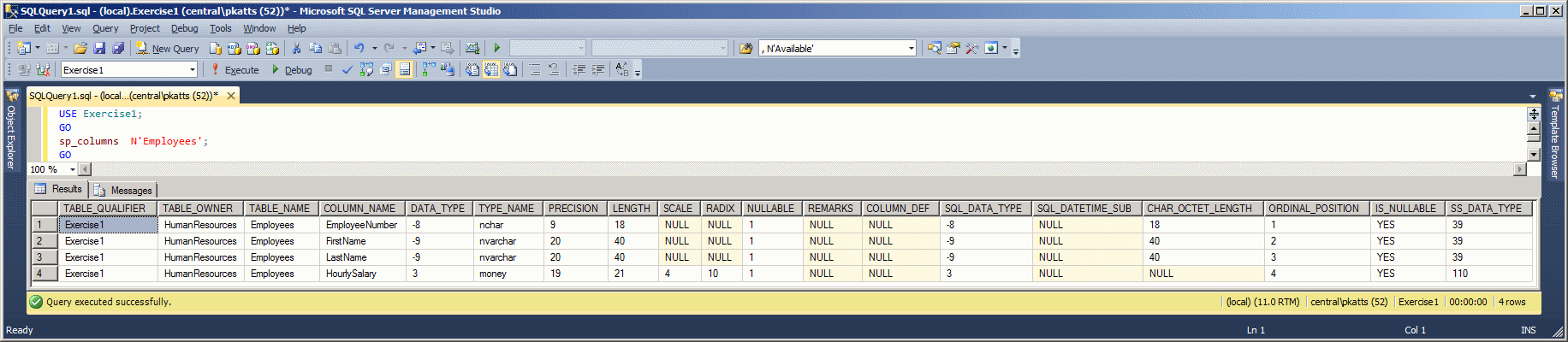The height and width of the screenshot is (342, 1568).
Task: Open SQL editor toolbar options overflow arrow
Action: coord(638,71)
